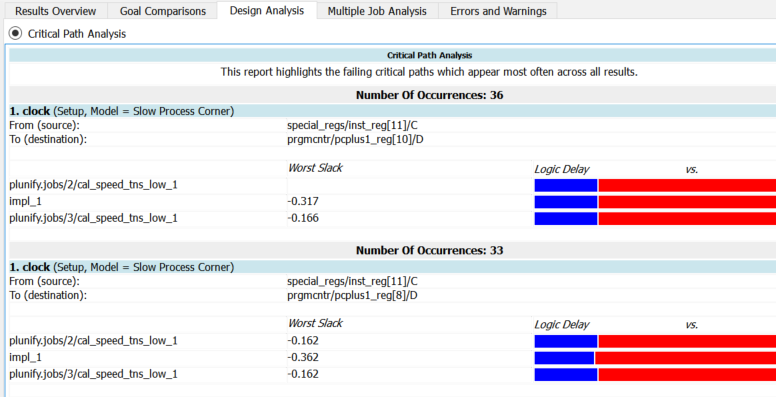Click the first Worst Slack column header
The image size is (776, 397).
click(315, 168)
